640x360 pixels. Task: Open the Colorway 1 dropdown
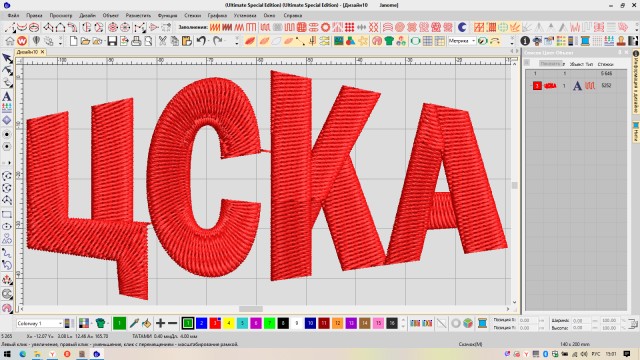(x=39, y=323)
